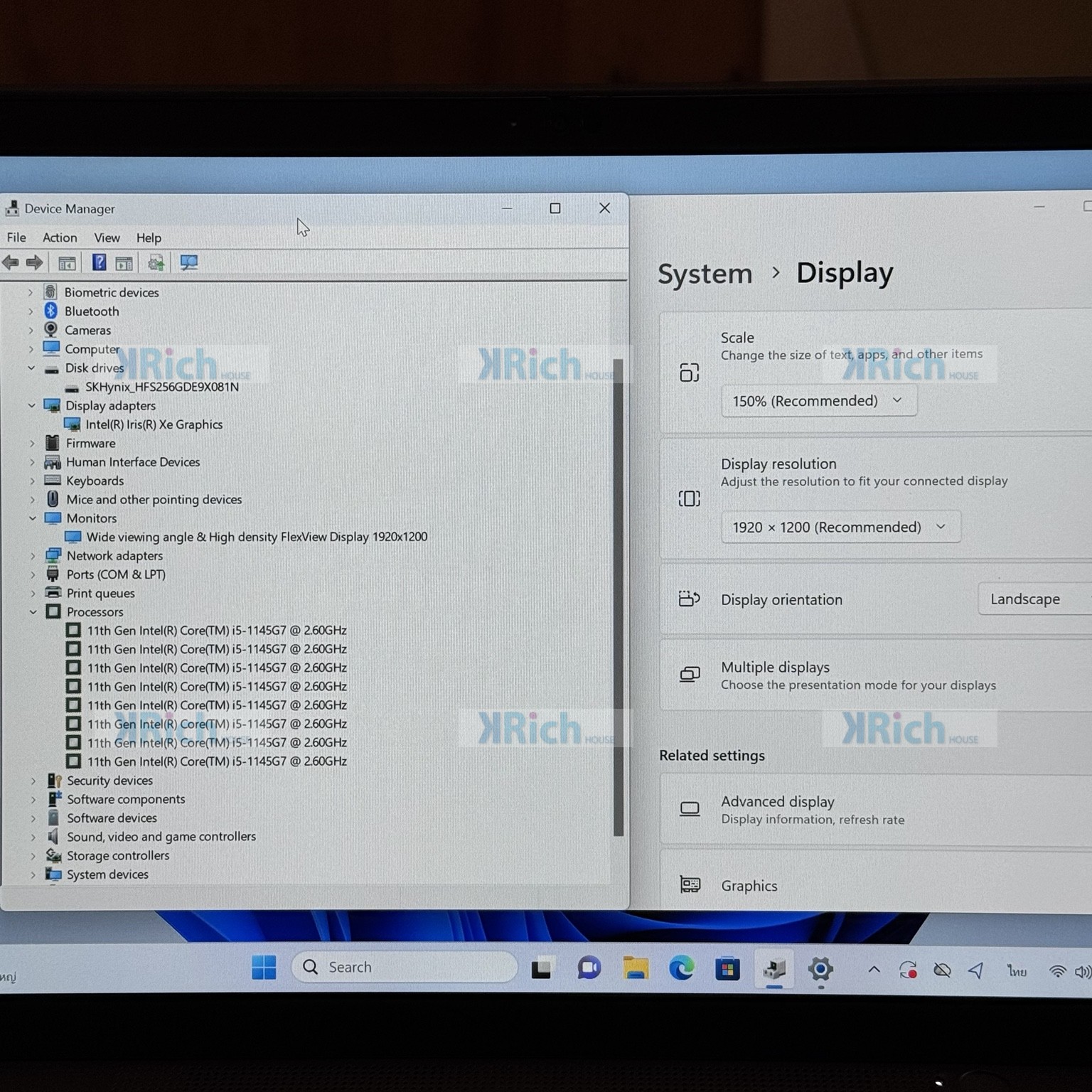Open Graphics settings
This screenshot has height=1092, width=1092.
point(876,882)
